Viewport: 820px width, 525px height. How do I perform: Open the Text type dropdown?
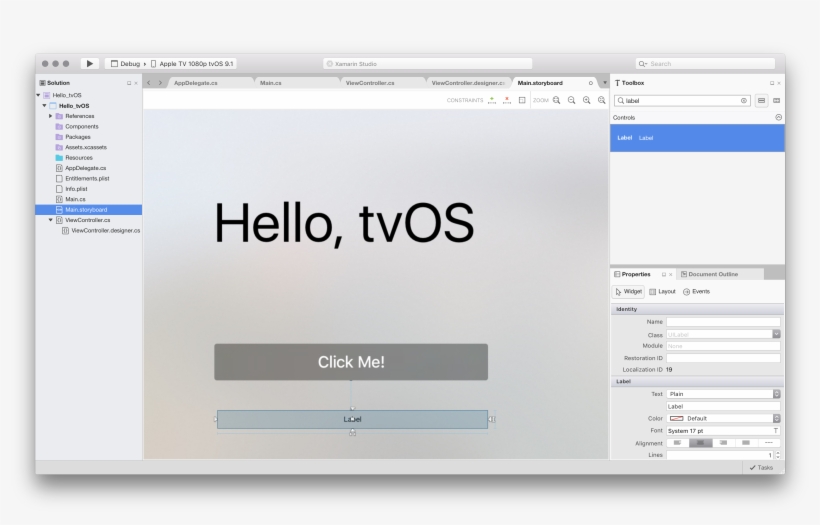click(x=775, y=394)
